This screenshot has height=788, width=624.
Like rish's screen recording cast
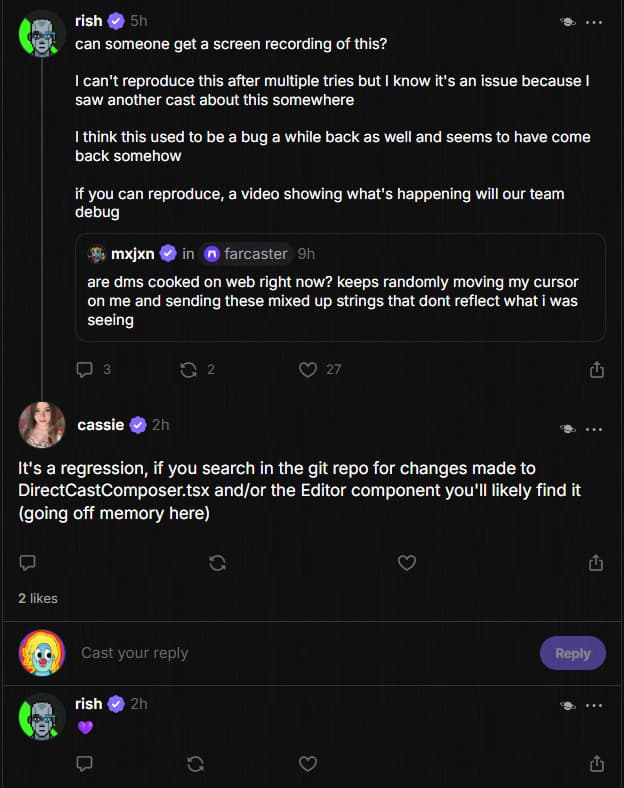pyautogui.click(x=308, y=369)
